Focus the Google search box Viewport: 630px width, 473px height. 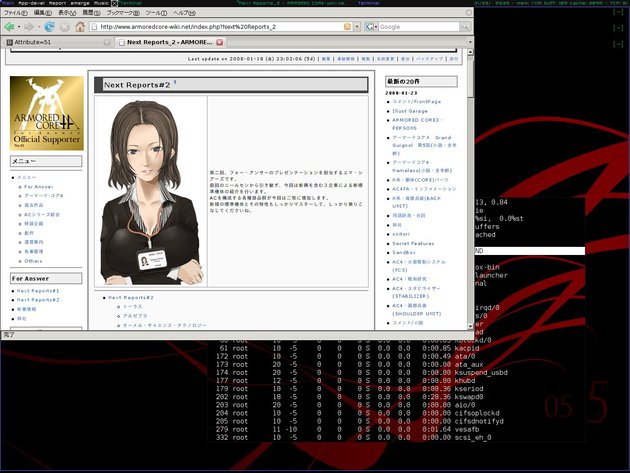click(419, 27)
